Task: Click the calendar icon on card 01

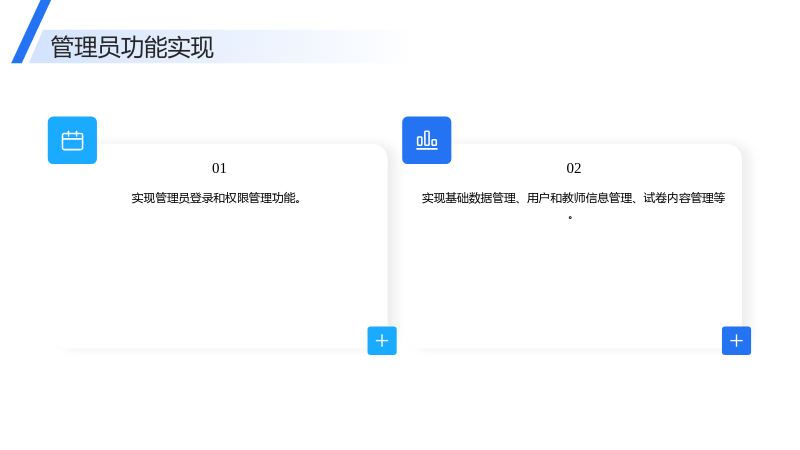Action: (x=72, y=140)
